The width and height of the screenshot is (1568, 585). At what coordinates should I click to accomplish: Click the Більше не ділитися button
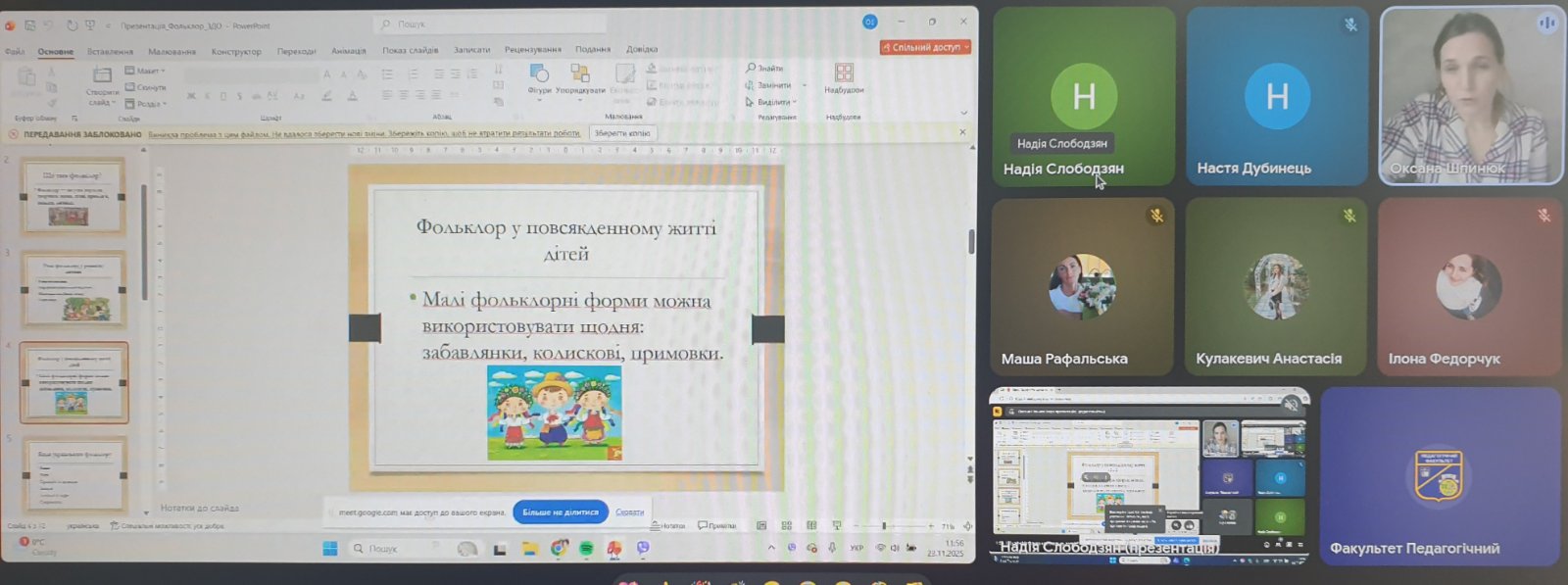(560, 512)
